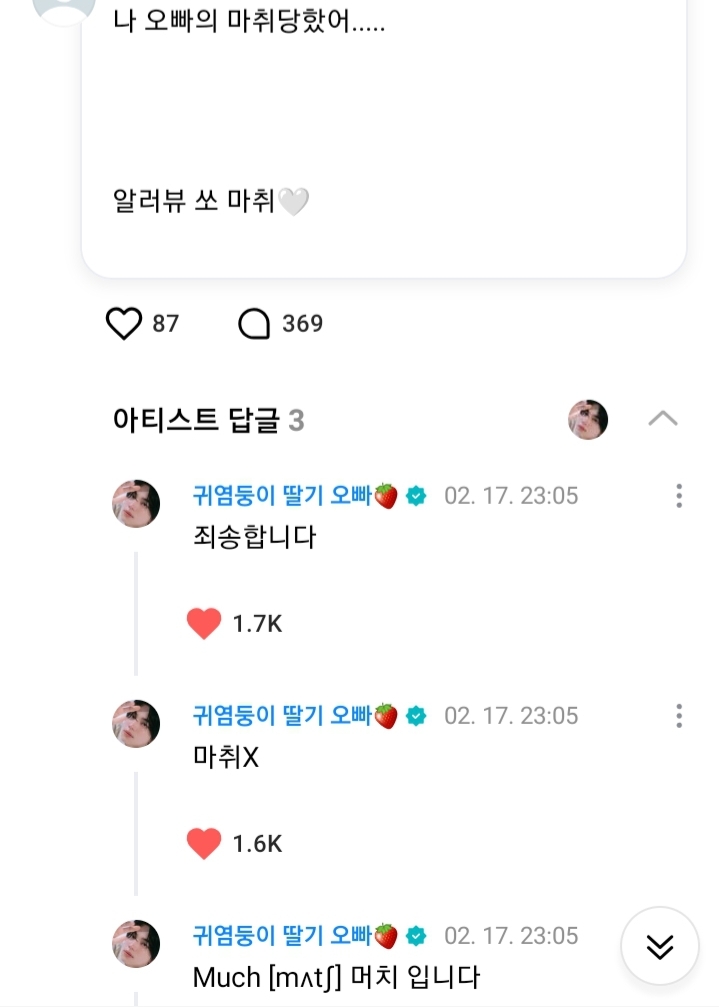Toggle heart on the 죄송합니다 reply
Viewport: 719px width, 1007px height.
tap(204, 624)
